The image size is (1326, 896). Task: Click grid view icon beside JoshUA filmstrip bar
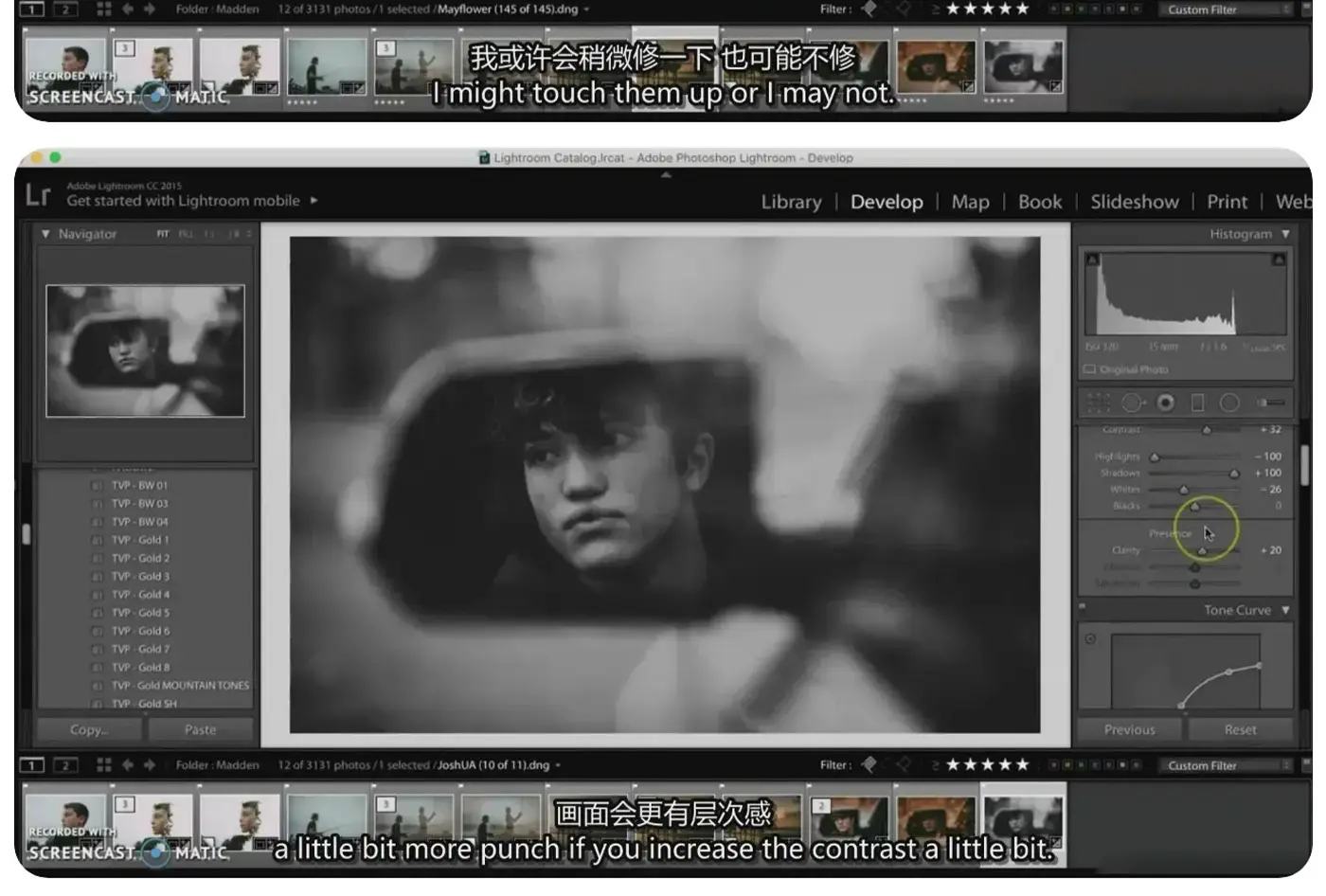[103, 764]
